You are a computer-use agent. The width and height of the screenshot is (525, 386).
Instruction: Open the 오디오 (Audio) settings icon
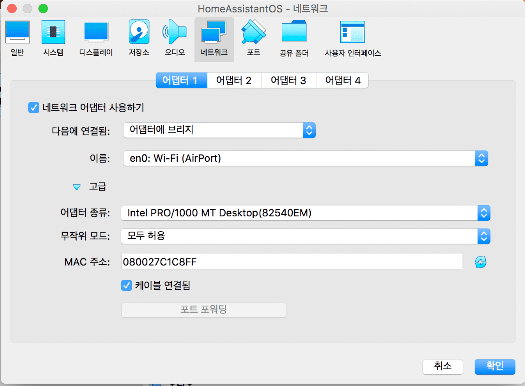click(x=174, y=32)
